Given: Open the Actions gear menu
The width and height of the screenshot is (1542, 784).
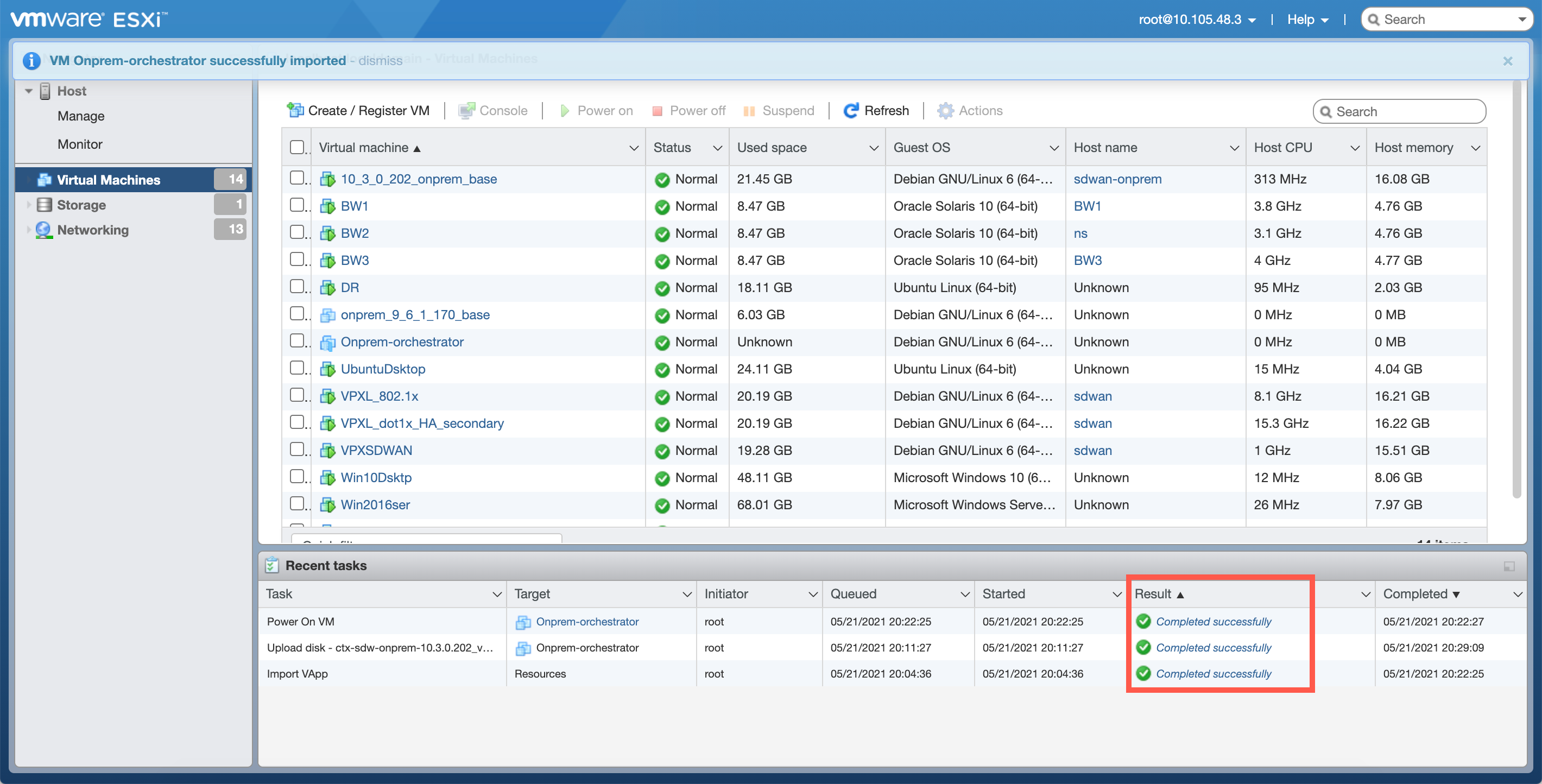Looking at the screenshot, I should tap(970, 111).
